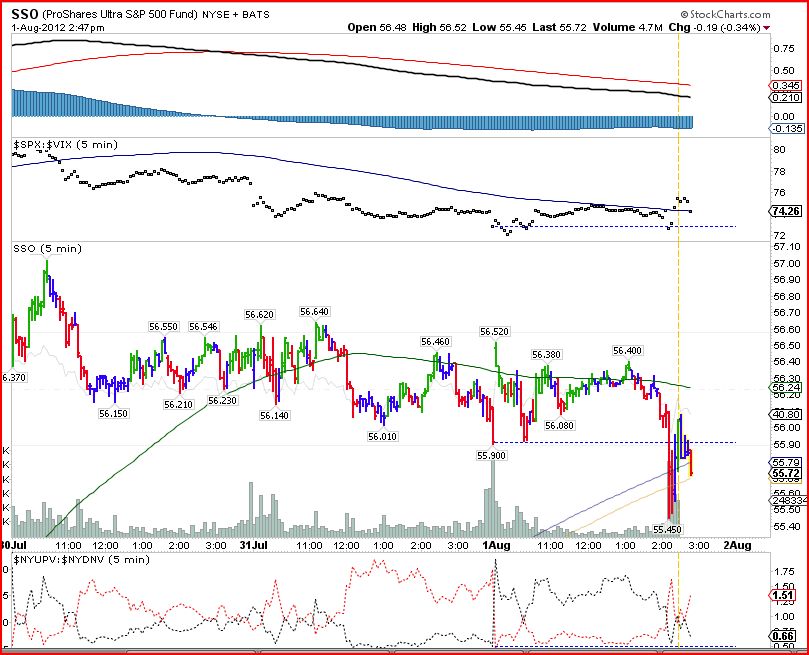Click the 40.80 axis value tag
The width and height of the screenshot is (809, 655).
pos(786,414)
